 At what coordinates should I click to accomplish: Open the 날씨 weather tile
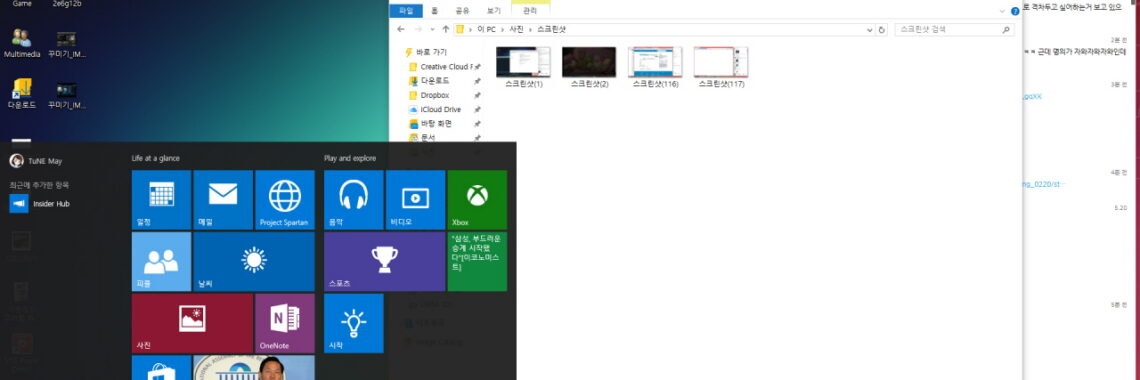tap(254, 262)
